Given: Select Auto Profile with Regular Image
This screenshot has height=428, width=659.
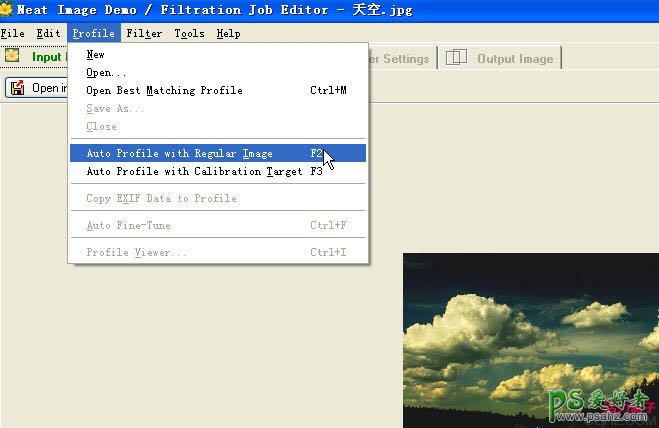Looking at the screenshot, I should click(180, 154).
